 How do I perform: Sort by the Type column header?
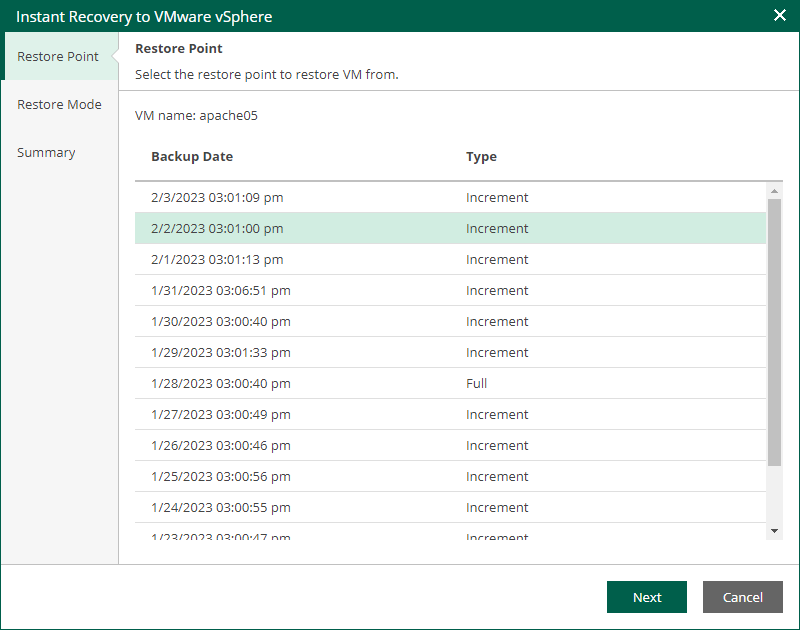481,157
